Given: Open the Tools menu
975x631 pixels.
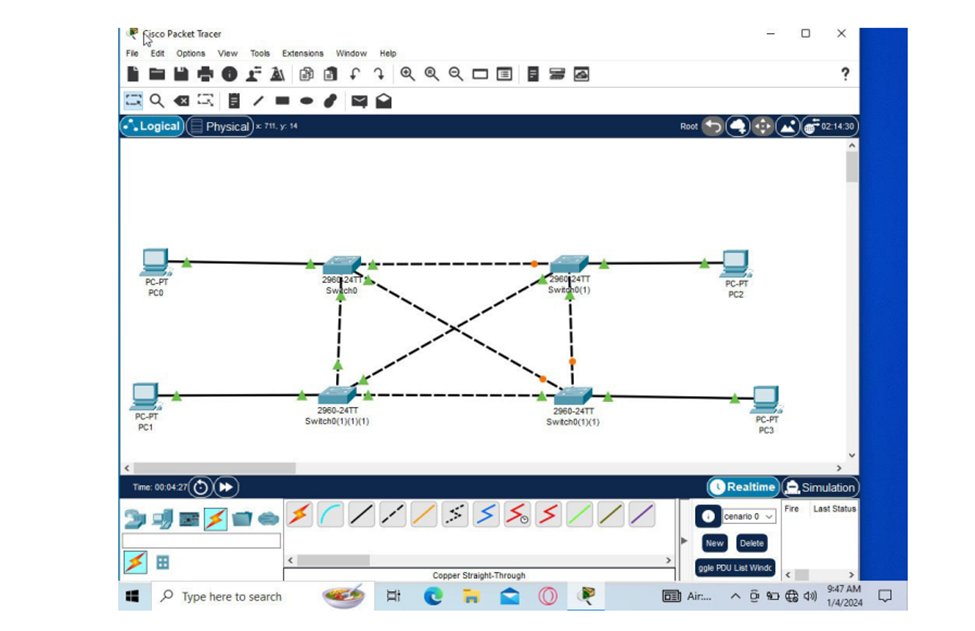Looking at the screenshot, I should (260, 53).
